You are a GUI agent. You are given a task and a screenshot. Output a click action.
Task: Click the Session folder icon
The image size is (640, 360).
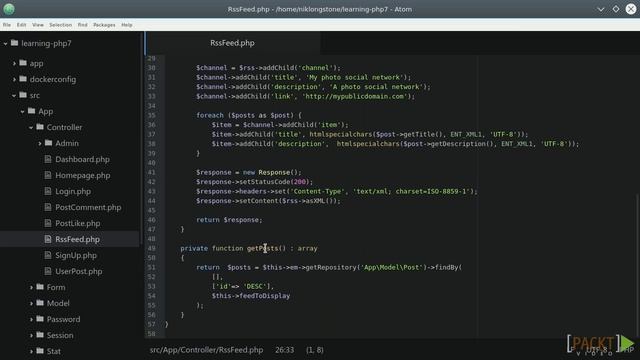point(40,335)
